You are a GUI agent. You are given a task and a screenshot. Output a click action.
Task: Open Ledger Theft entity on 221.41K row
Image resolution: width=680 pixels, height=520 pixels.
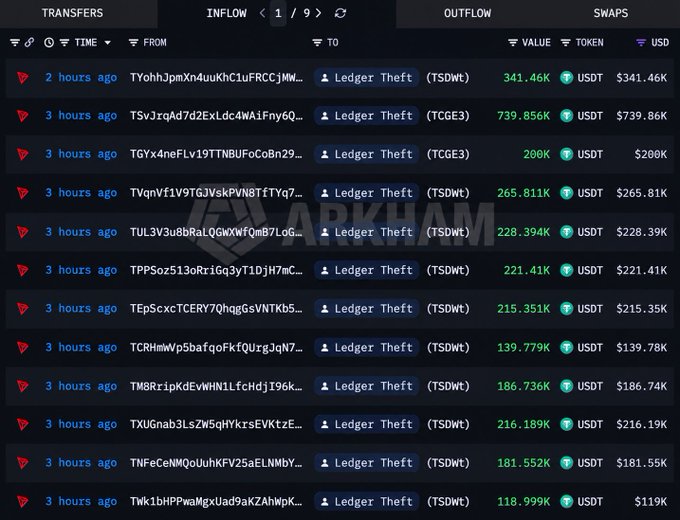(366, 270)
